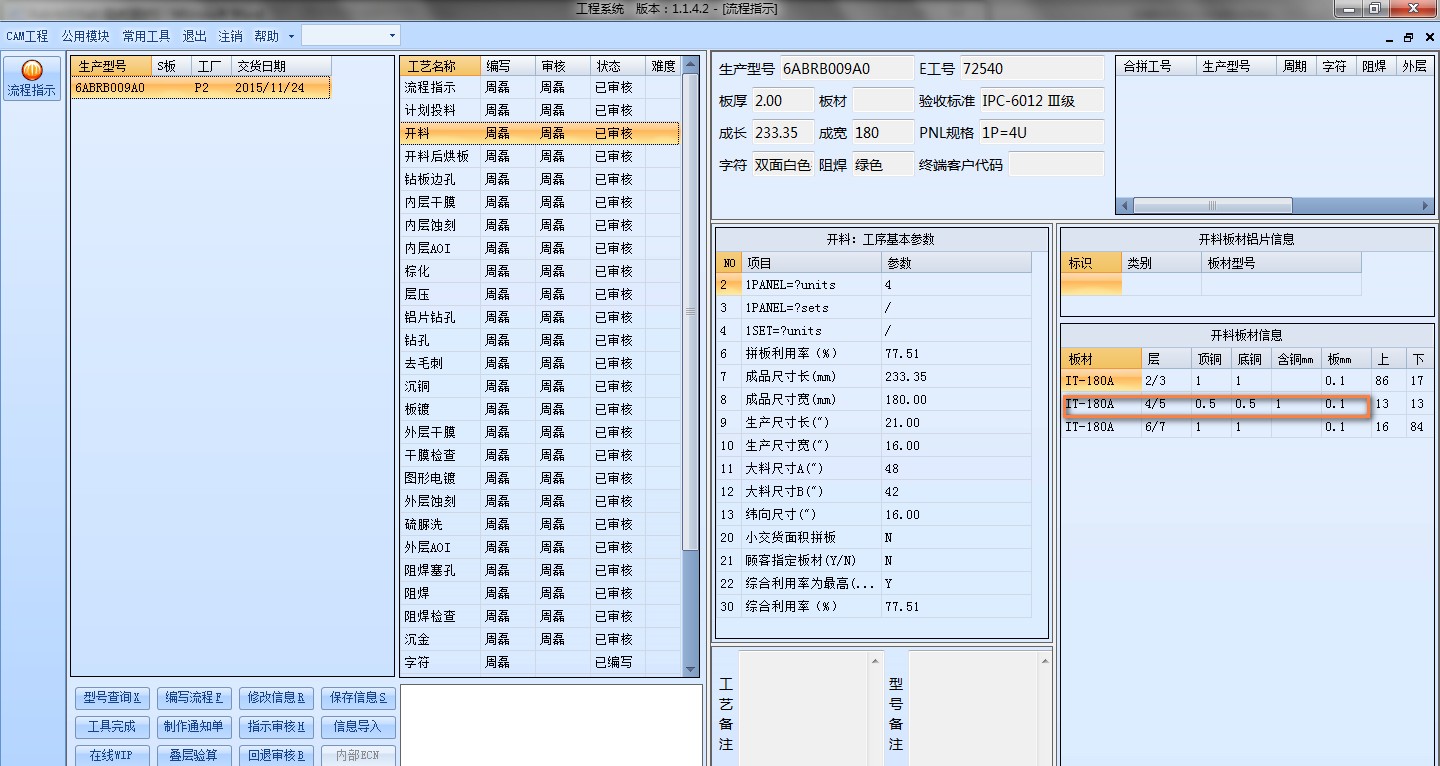Viewport: 1440px width, 766px height.
Task: Select the 钻板边孔 process row
Action: [539, 179]
